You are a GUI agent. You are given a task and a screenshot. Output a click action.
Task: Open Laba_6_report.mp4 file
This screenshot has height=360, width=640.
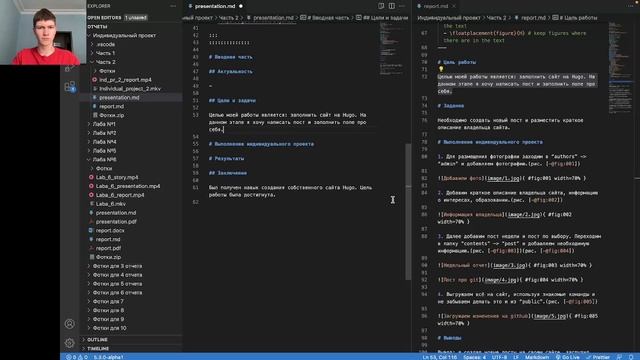[x=120, y=195]
